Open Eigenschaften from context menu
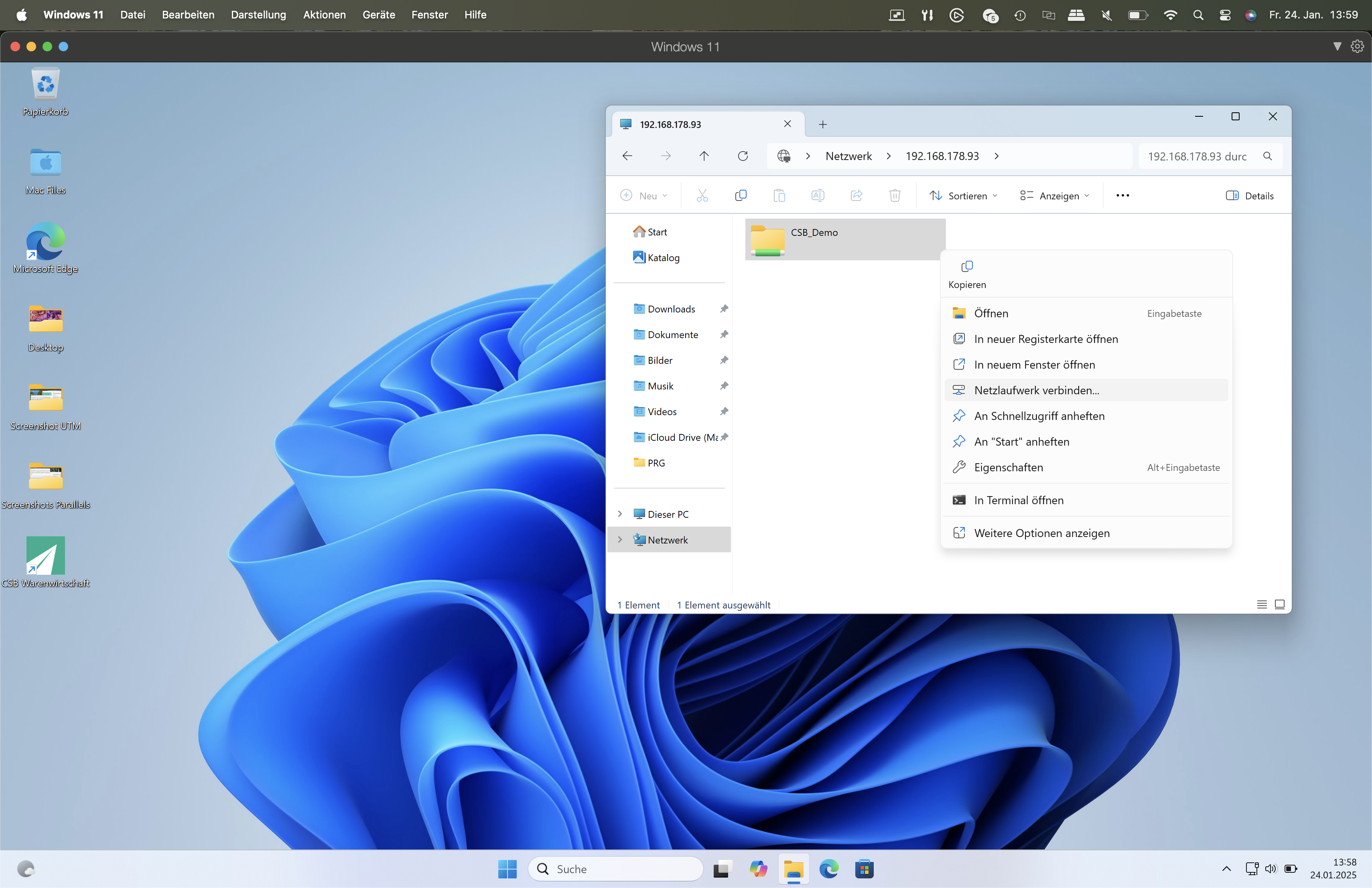The height and width of the screenshot is (888, 1372). (x=1086, y=467)
